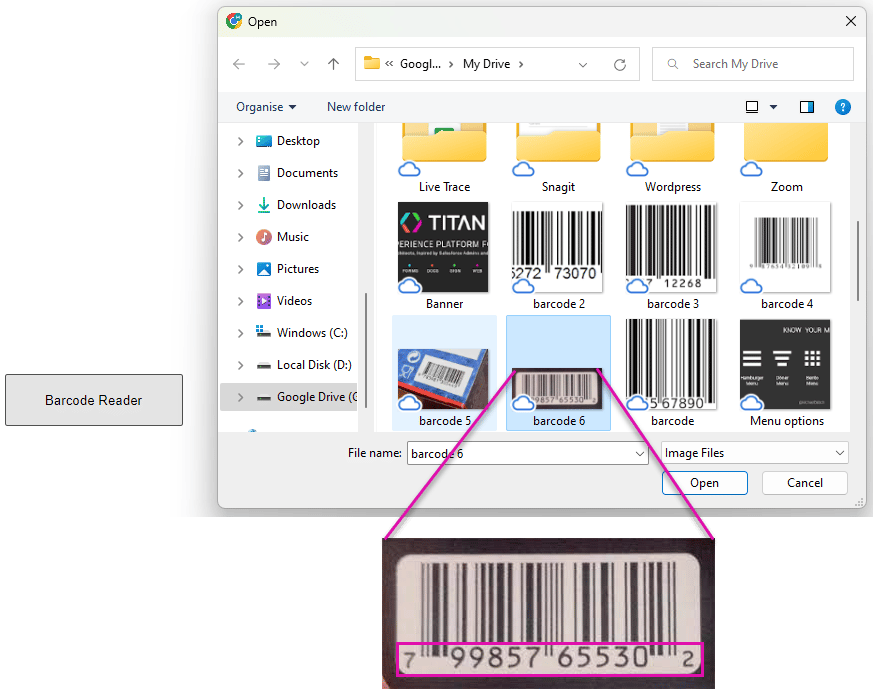This screenshot has width=873, height=691.
Task: Click the cloud sync icon on barcode 6
Action: (x=523, y=405)
